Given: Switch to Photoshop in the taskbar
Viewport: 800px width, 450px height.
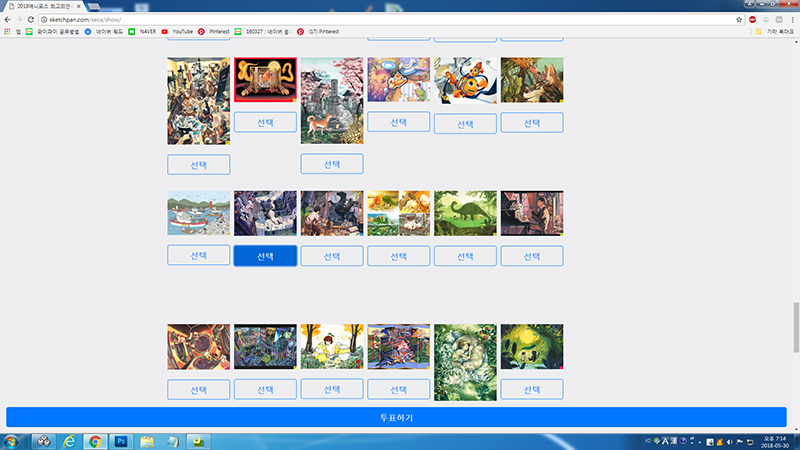Looking at the screenshot, I should point(121,442).
